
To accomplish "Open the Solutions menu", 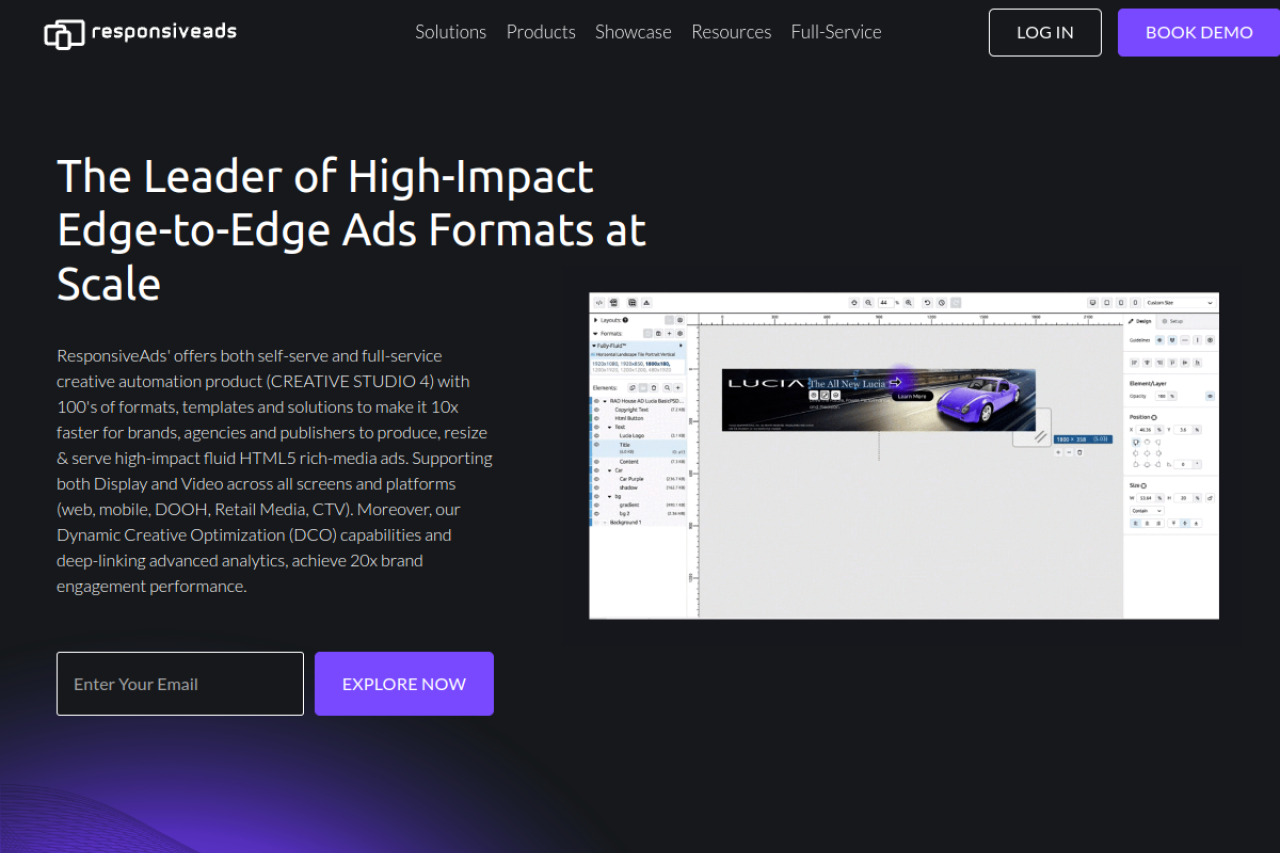I will point(451,32).
